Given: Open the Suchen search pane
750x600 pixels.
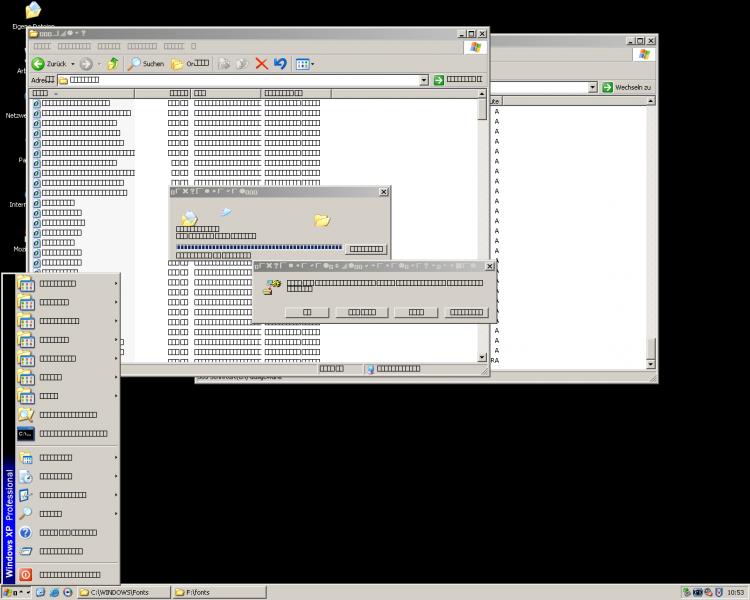Looking at the screenshot, I should click(x=145, y=64).
